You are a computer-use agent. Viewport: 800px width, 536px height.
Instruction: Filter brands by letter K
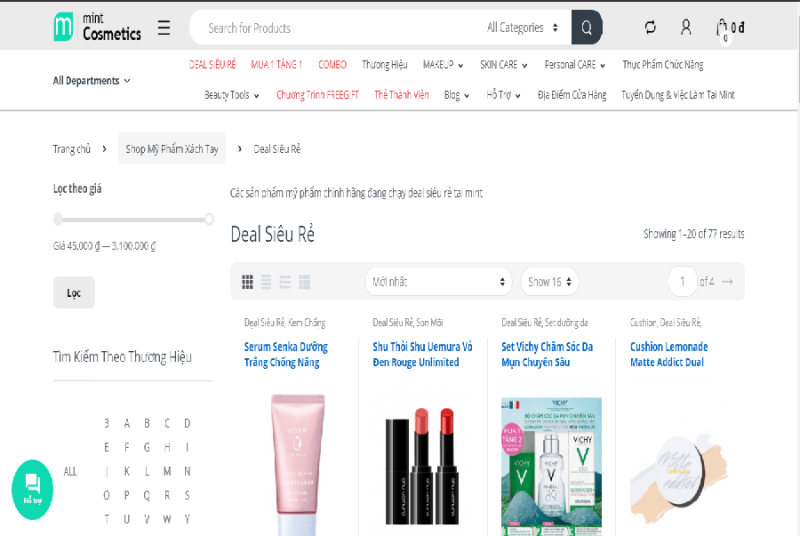[127, 472]
